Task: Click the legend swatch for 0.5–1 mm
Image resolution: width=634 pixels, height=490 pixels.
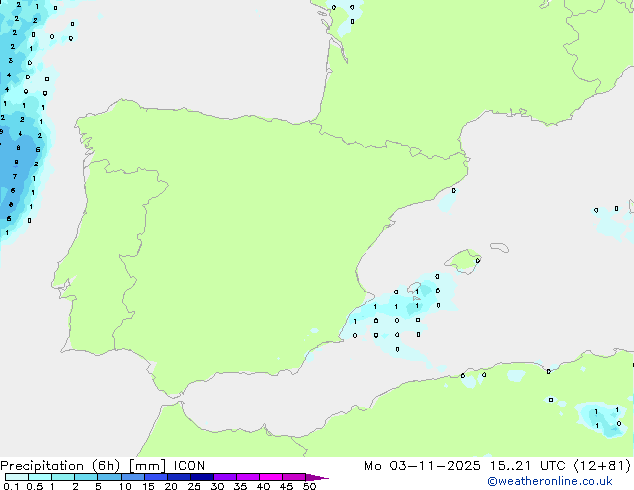Action: (40, 477)
